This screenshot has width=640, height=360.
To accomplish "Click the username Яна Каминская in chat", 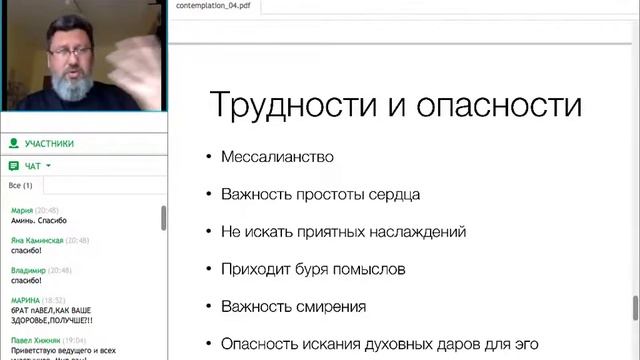I will click(37, 240).
